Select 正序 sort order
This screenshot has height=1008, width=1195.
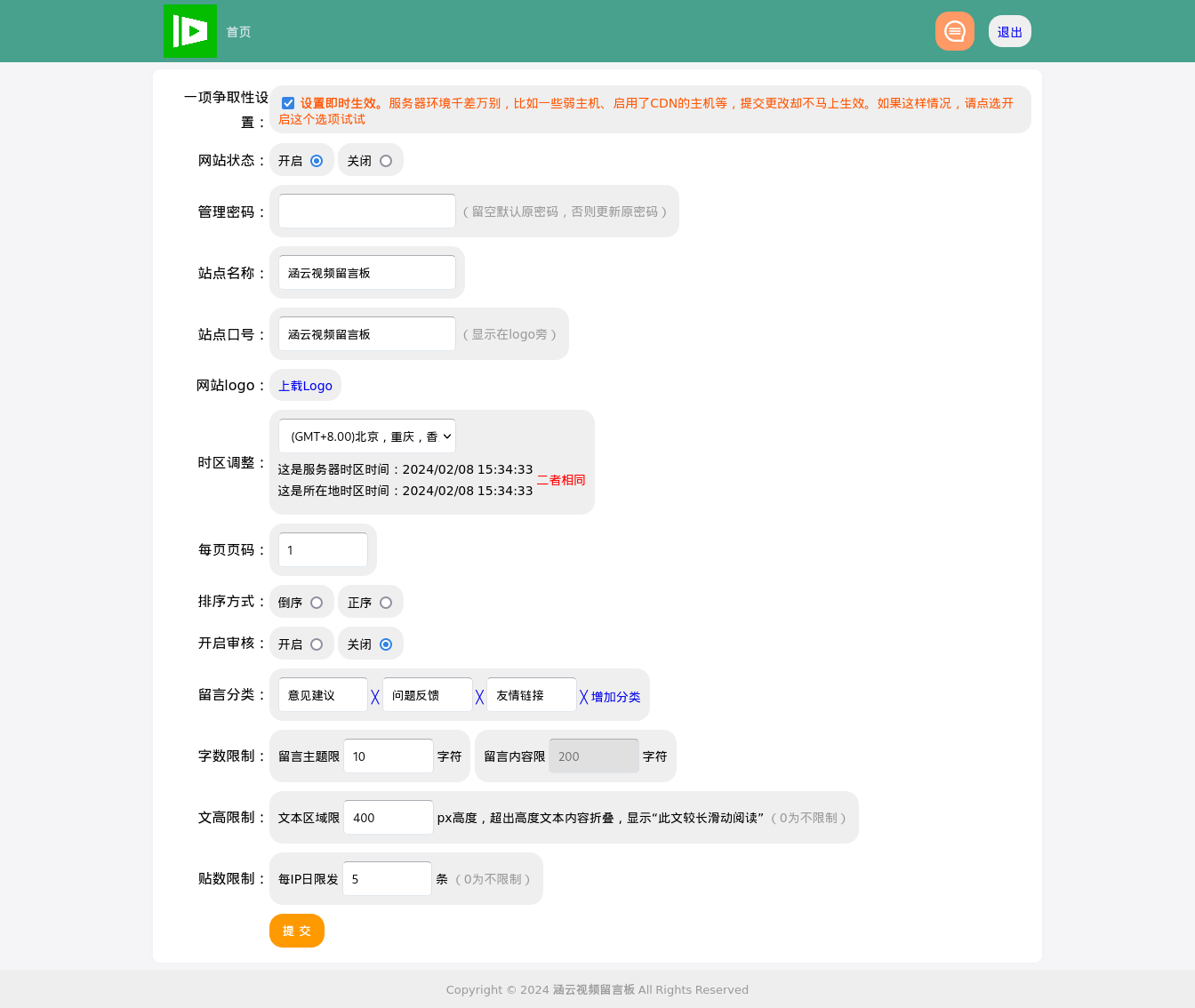(386, 603)
